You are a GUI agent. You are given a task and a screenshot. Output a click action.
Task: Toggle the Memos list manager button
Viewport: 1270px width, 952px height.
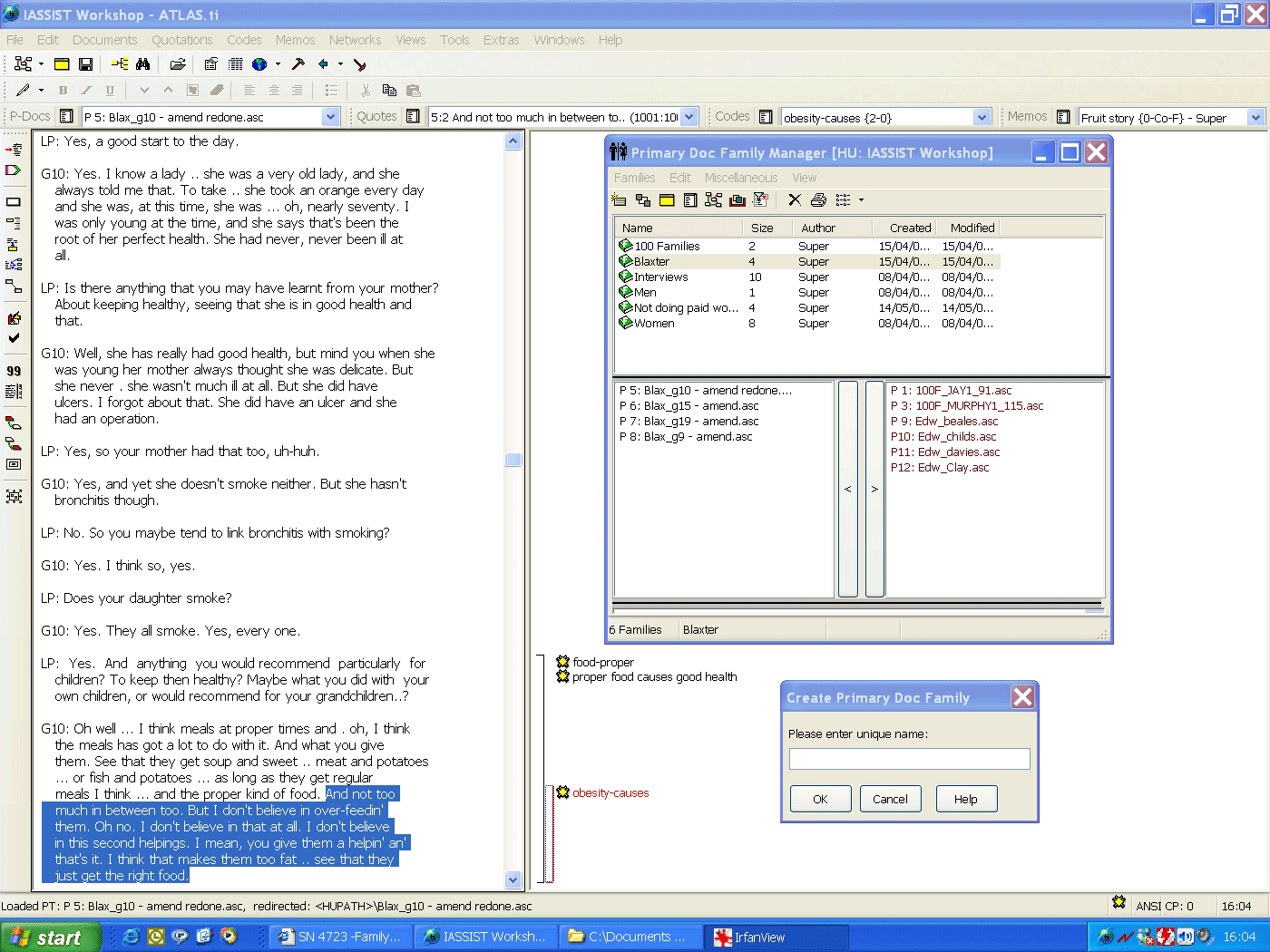click(x=1063, y=117)
